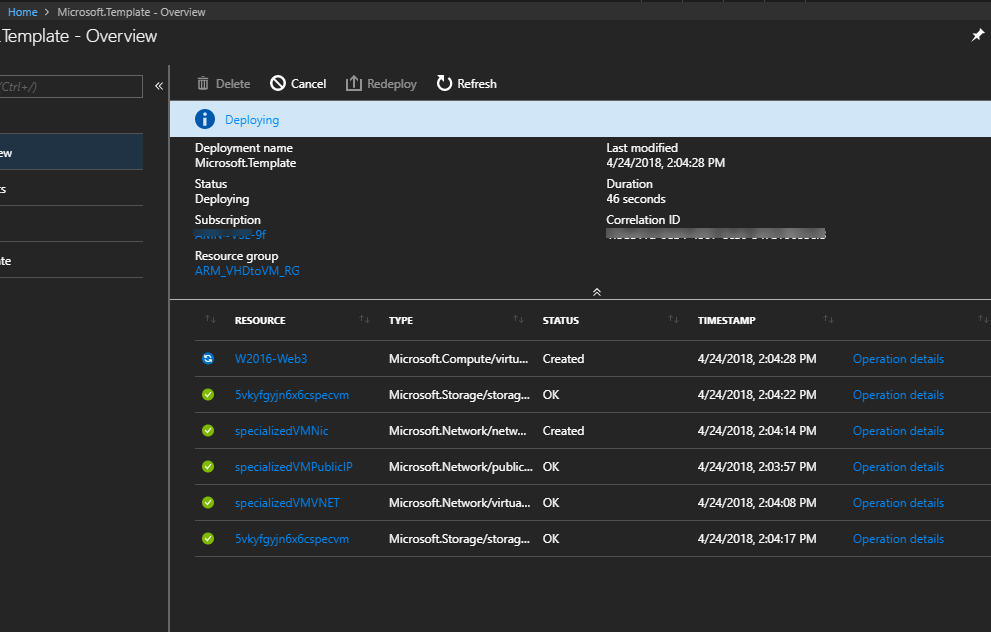The width and height of the screenshot is (991, 632).
Task: View Operation details for specializedVMNic
Action: (898, 430)
